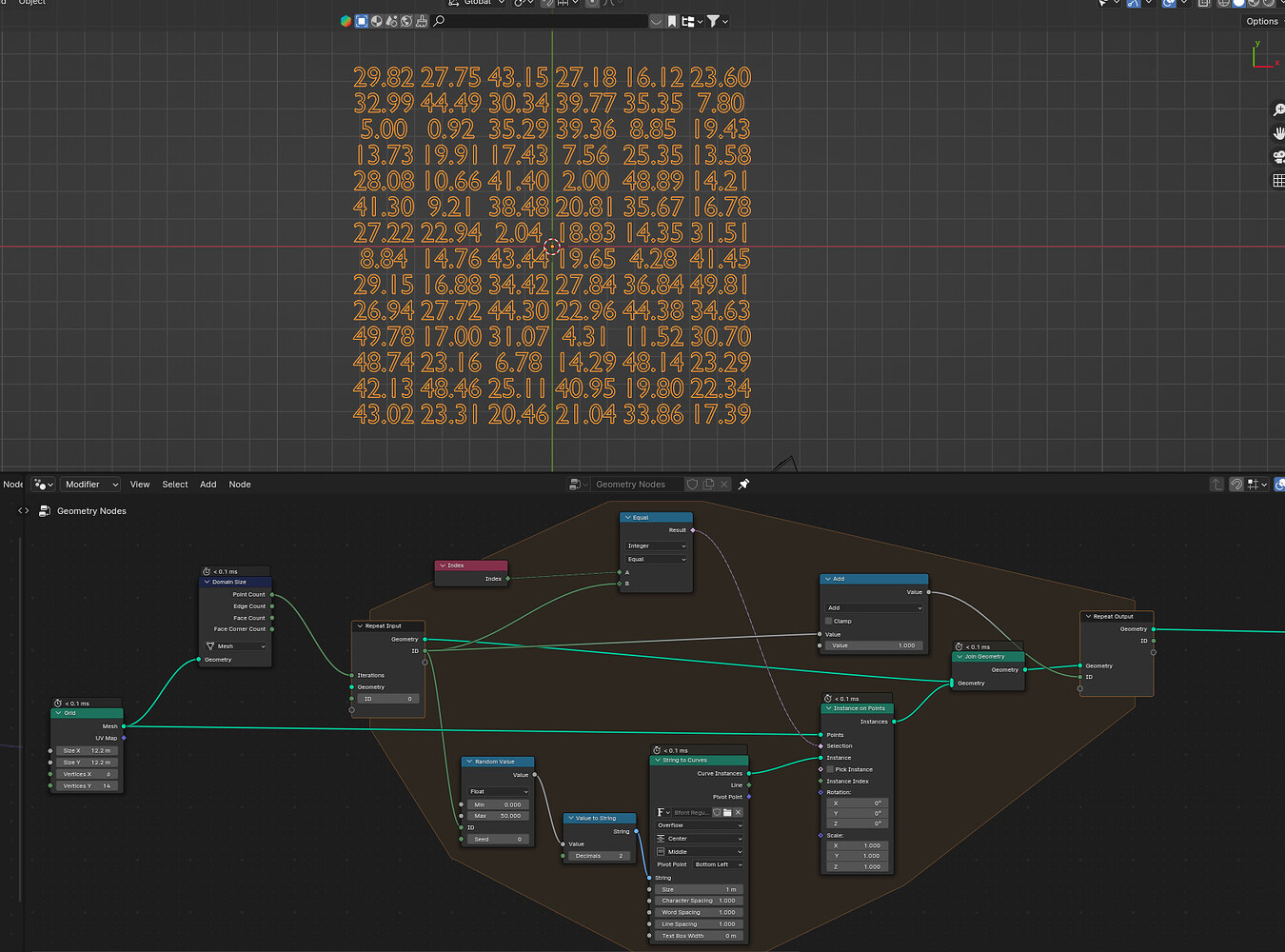1285x952 pixels.
Task: Open the View menu in node editor
Action: click(x=140, y=485)
